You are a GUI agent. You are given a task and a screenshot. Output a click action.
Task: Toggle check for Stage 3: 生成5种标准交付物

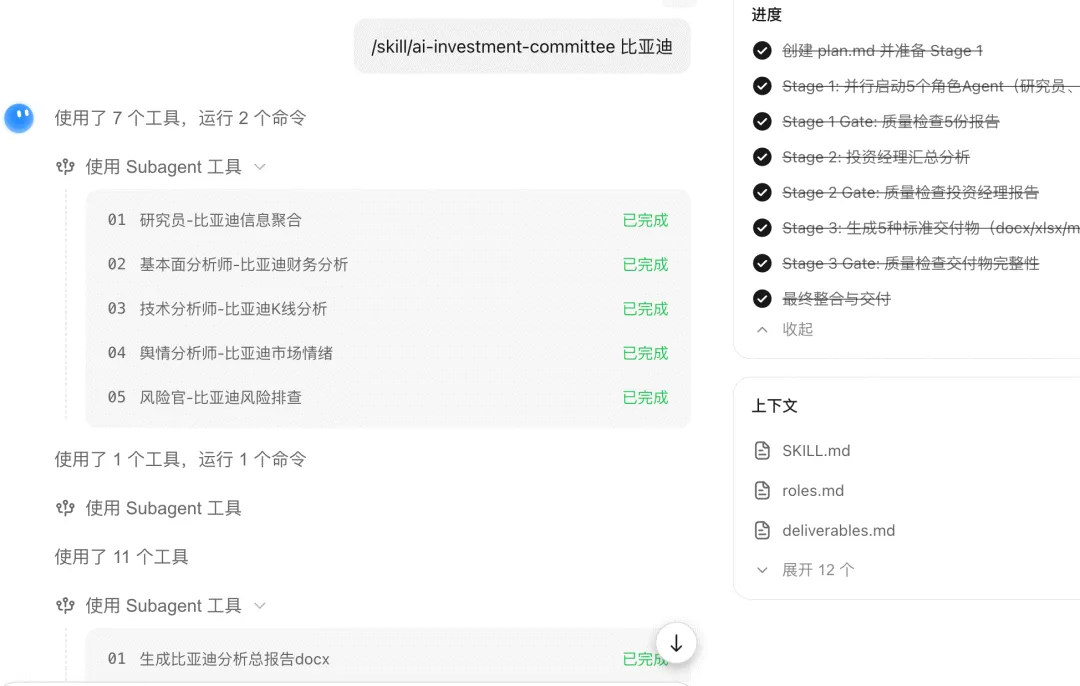click(x=762, y=228)
